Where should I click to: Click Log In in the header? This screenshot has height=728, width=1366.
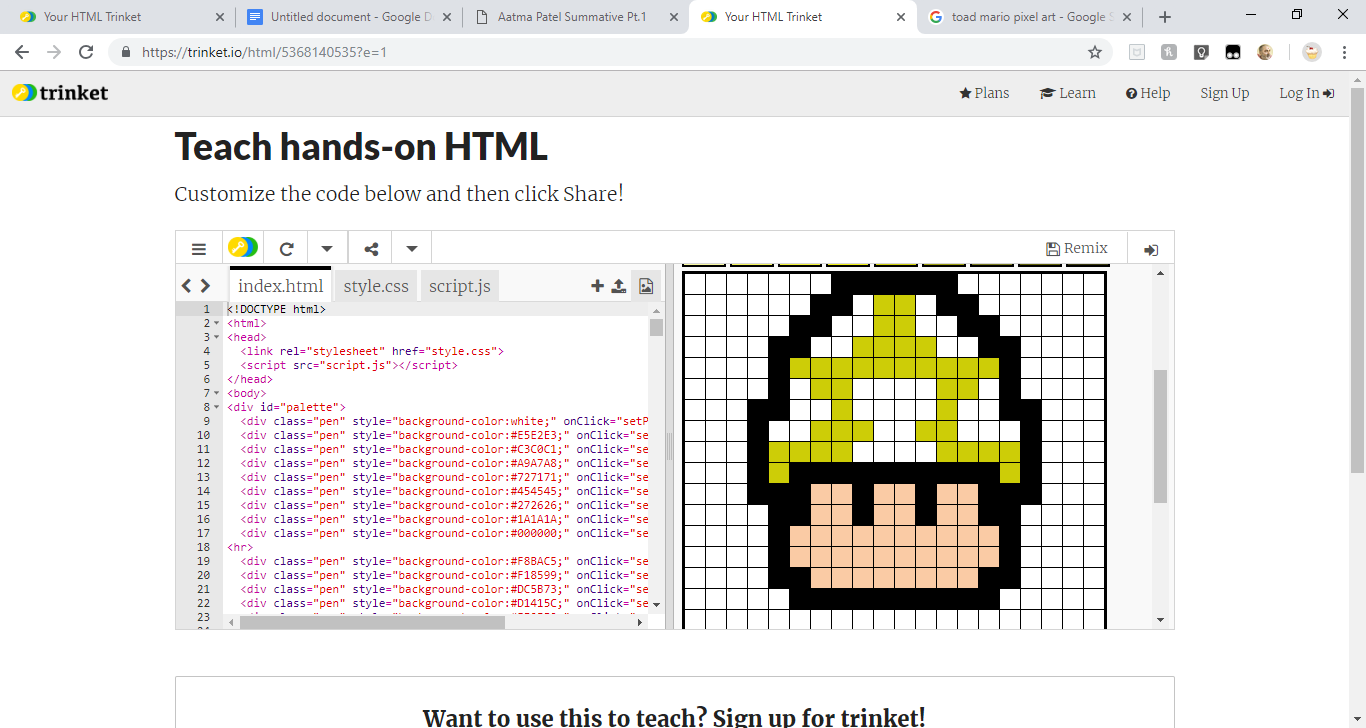[x=1307, y=93]
